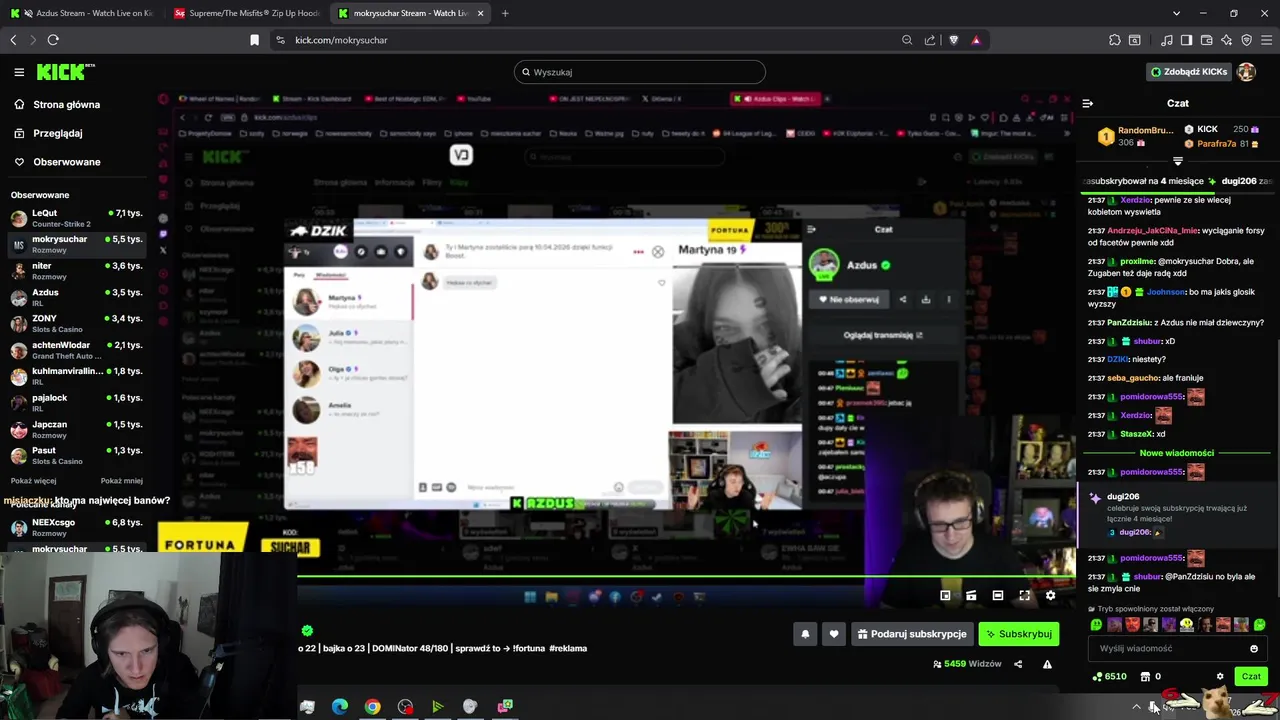This screenshot has width=1280, height=720.
Task: Open chat settings gear icon
Action: 1220,677
